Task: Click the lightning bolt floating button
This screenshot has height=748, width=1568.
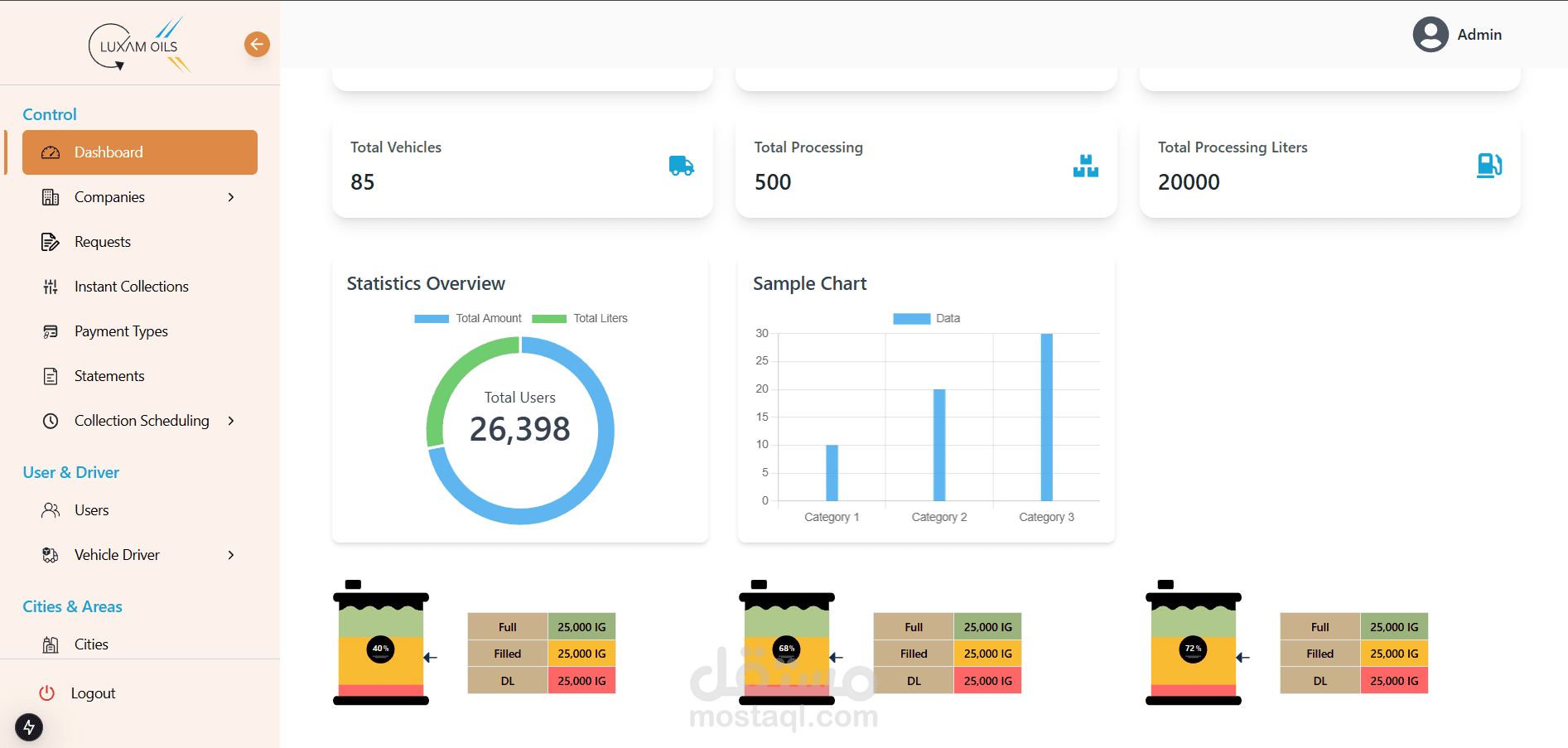Action: point(29,727)
